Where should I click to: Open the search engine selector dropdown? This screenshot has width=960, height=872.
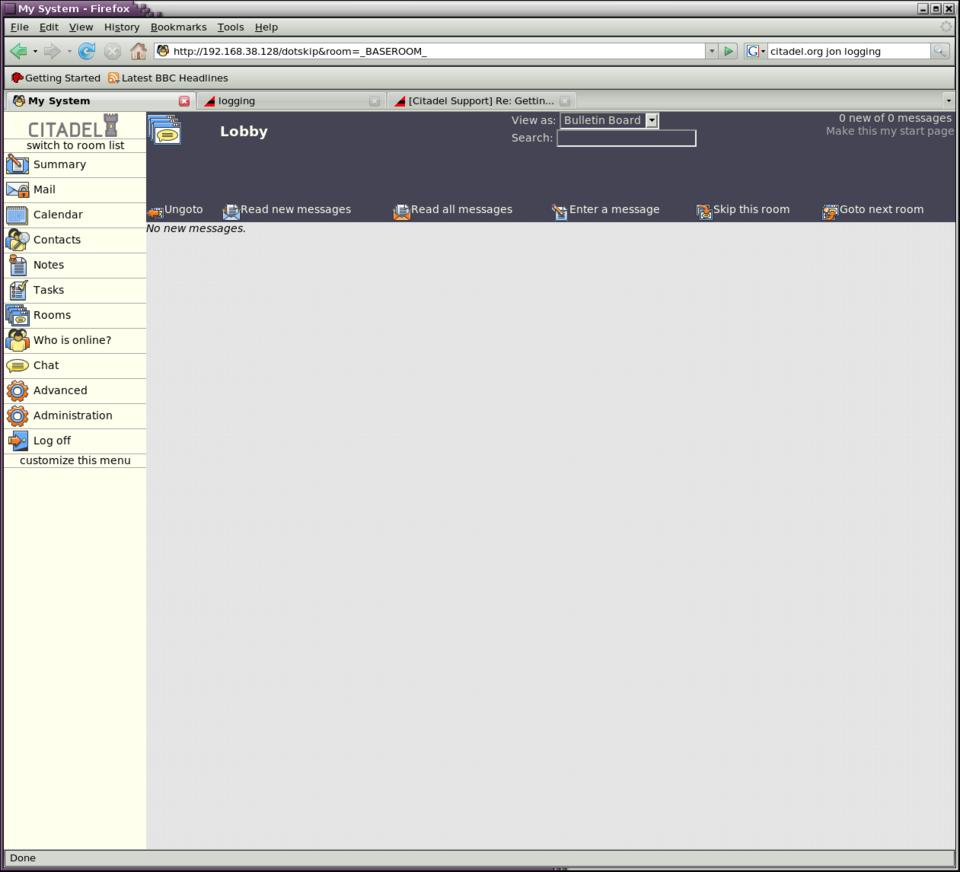(x=755, y=51)
